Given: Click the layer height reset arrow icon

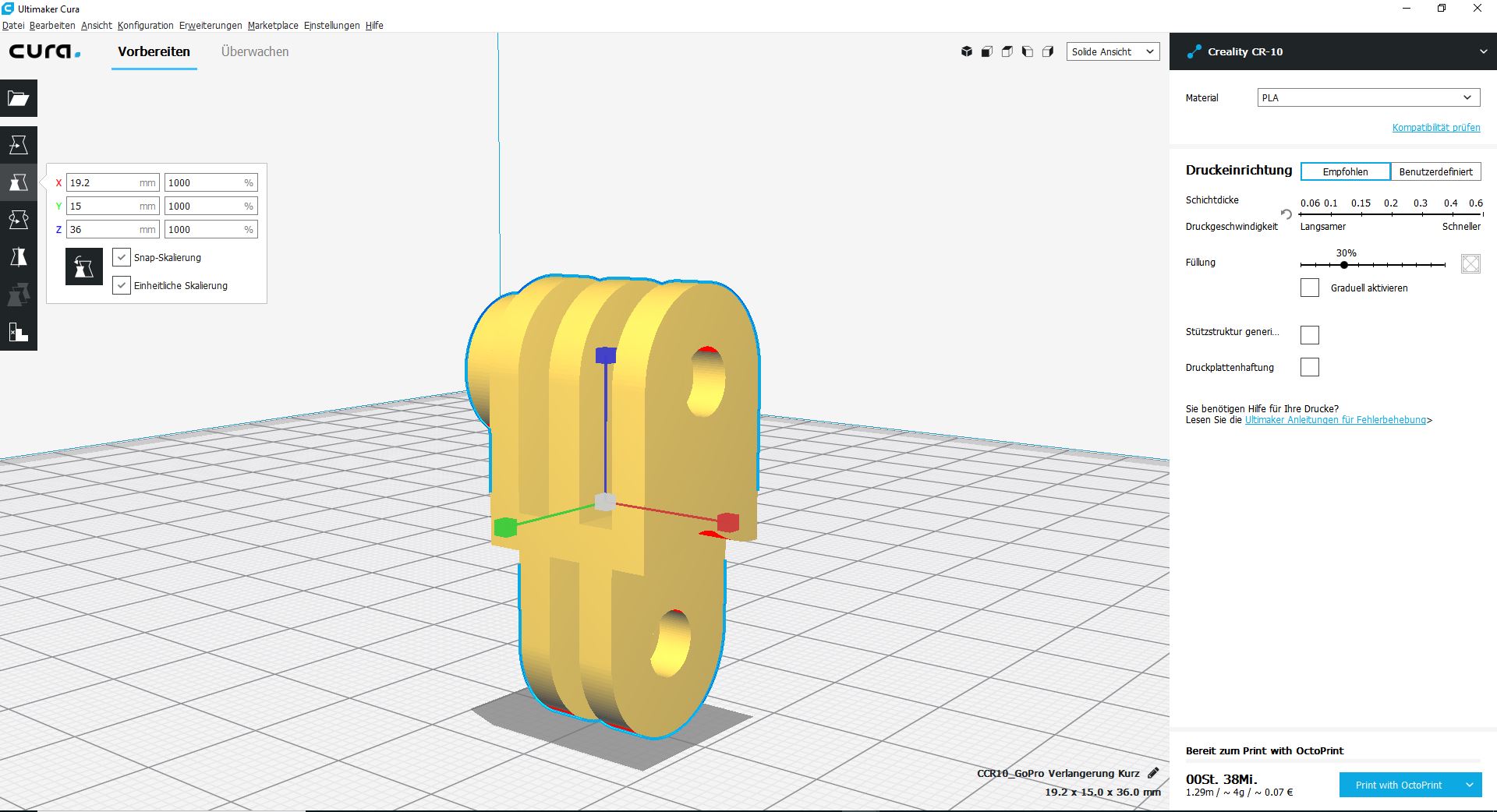Looking at the screenshot, I should [1286, 214].
